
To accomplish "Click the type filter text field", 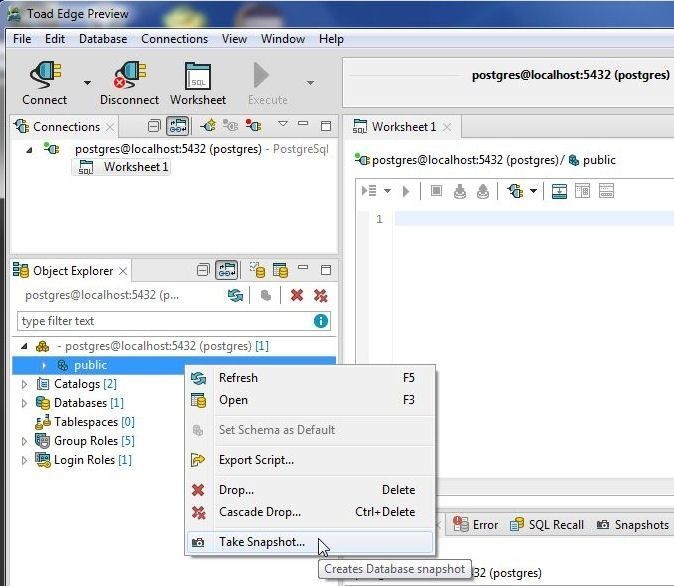I will click(x=174, y=321).
